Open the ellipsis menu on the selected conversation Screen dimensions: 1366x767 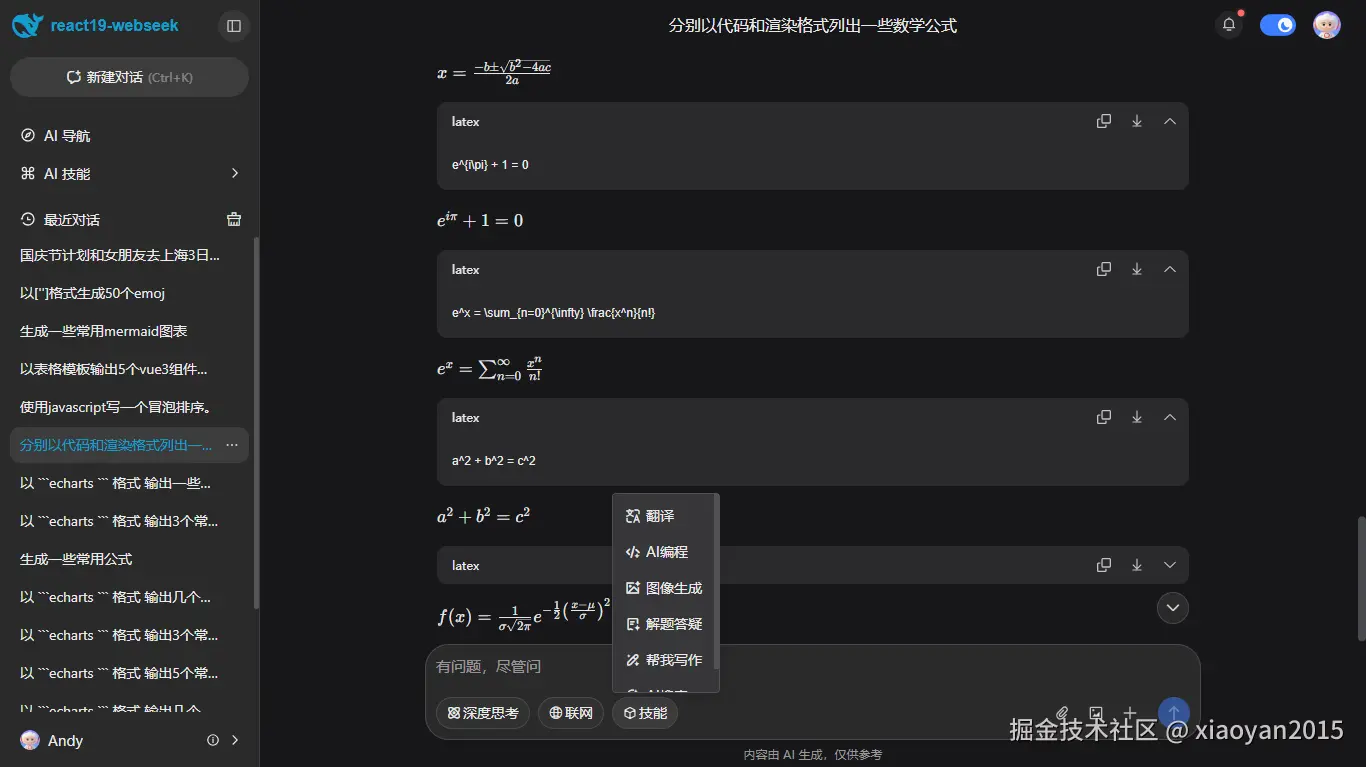232,445
